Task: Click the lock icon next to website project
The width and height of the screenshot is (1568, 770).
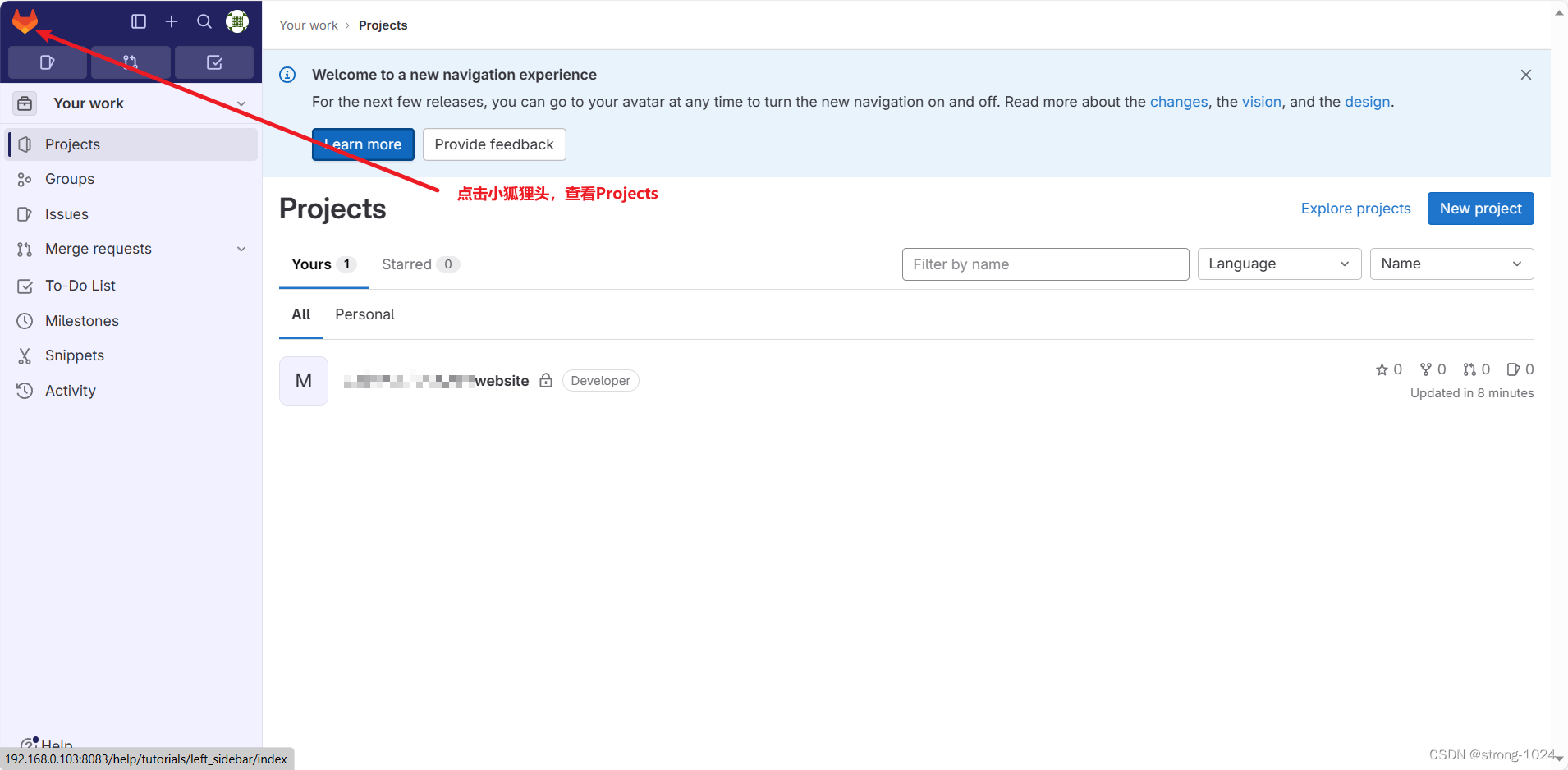Action: [x=546, y=380]
